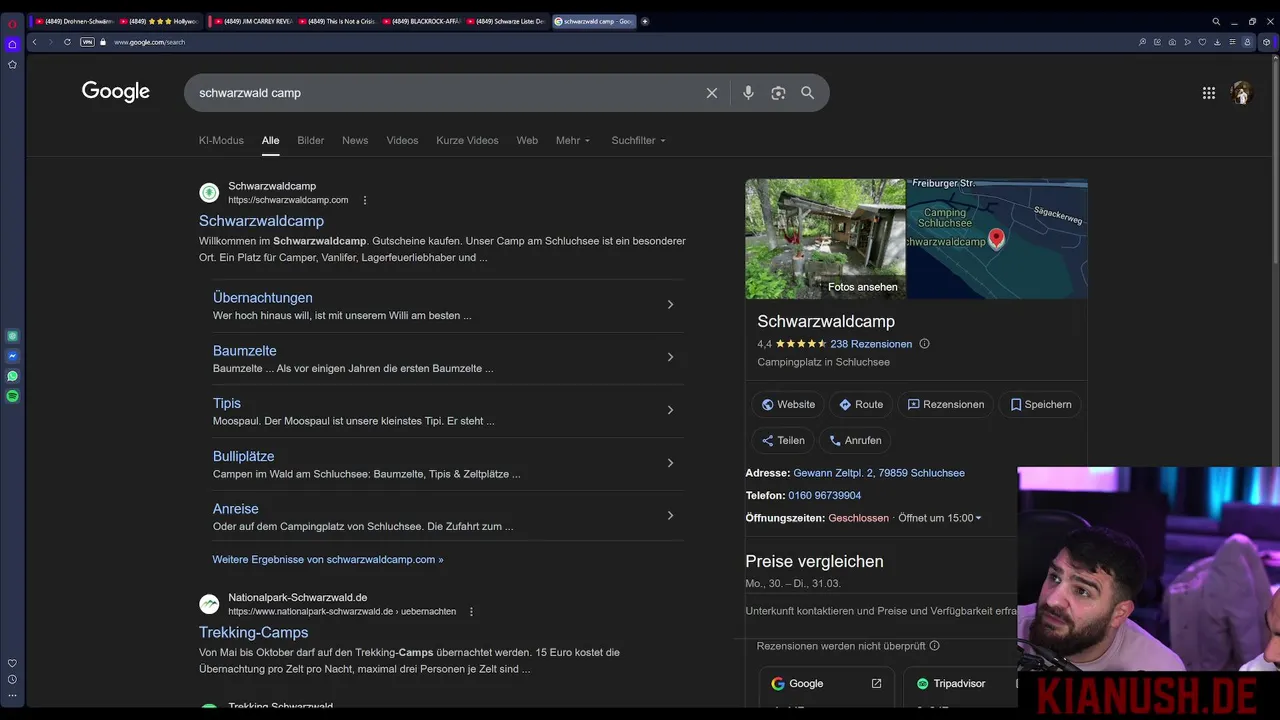The image size is (1280, 720).
Task: Start voice search microphone
Action: pyautogui.click(x=748, y=93)
